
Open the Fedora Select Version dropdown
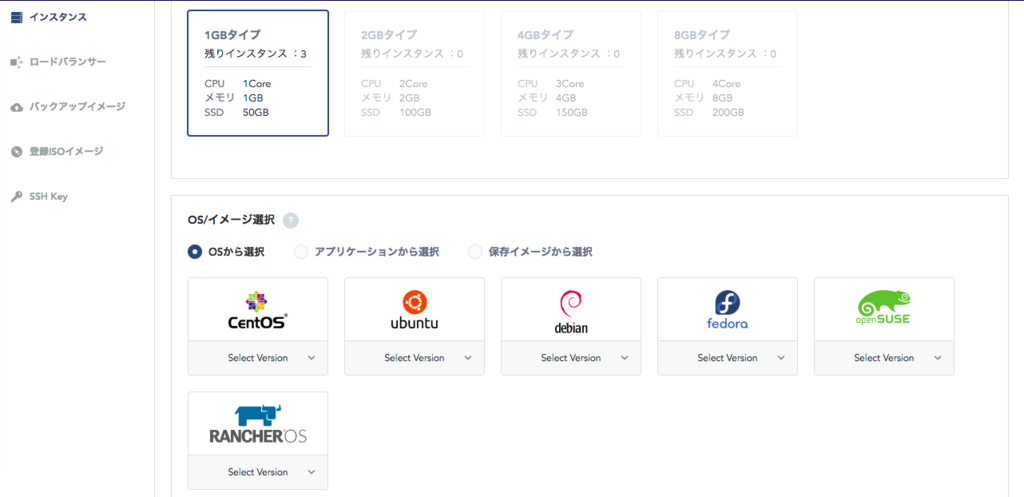click(727, 358)
